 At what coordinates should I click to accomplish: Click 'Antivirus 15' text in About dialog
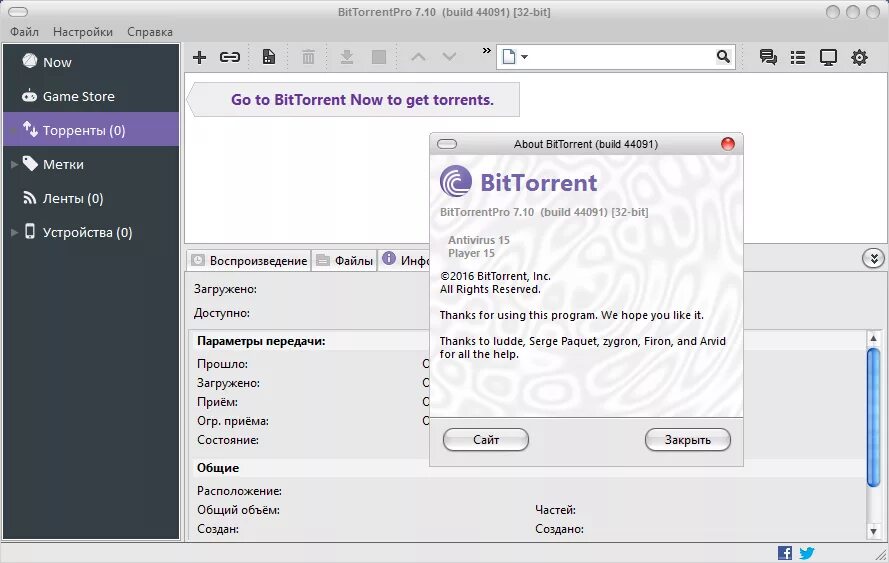479,240
